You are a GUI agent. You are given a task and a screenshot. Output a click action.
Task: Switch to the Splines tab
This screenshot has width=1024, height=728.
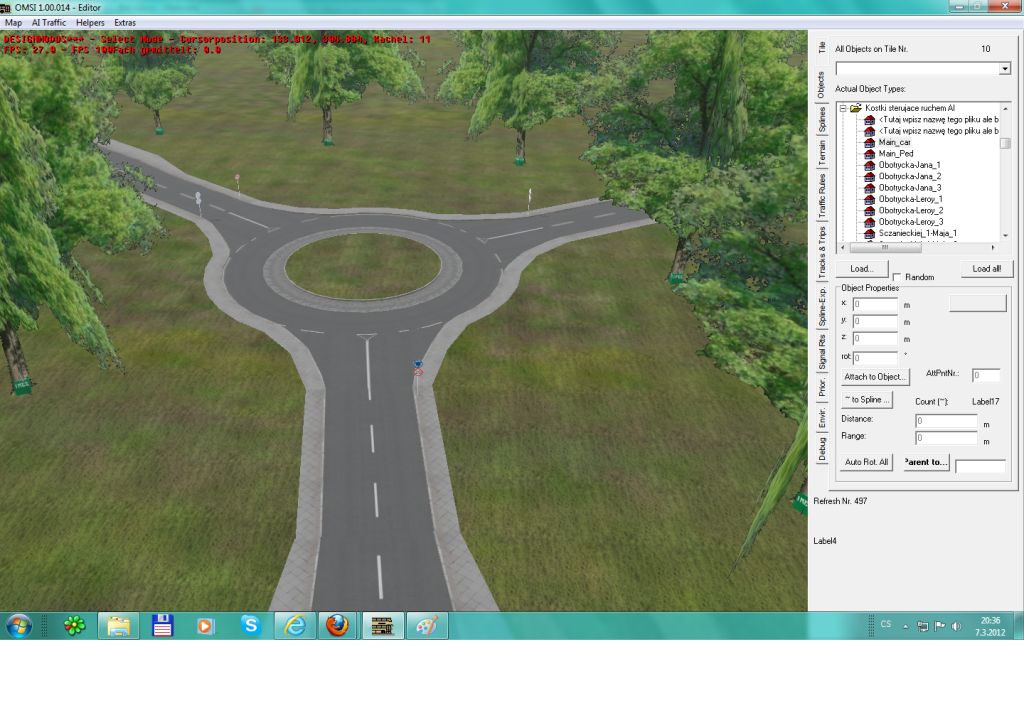point(822,120)
